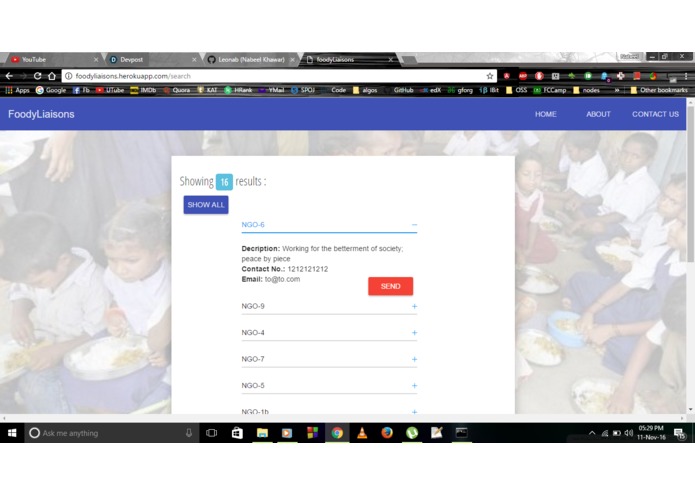The image size is (695, 494).
Task: Open the SPOJ bookmark
Action: (x=303, y=90)
